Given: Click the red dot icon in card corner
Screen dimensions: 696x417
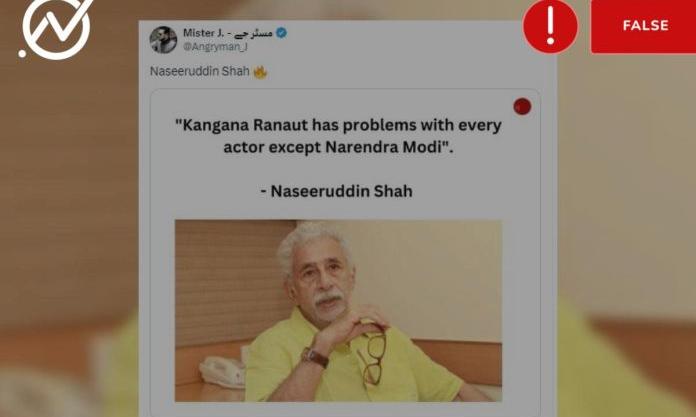Looking at the screenshot, I should click(522, 107).
